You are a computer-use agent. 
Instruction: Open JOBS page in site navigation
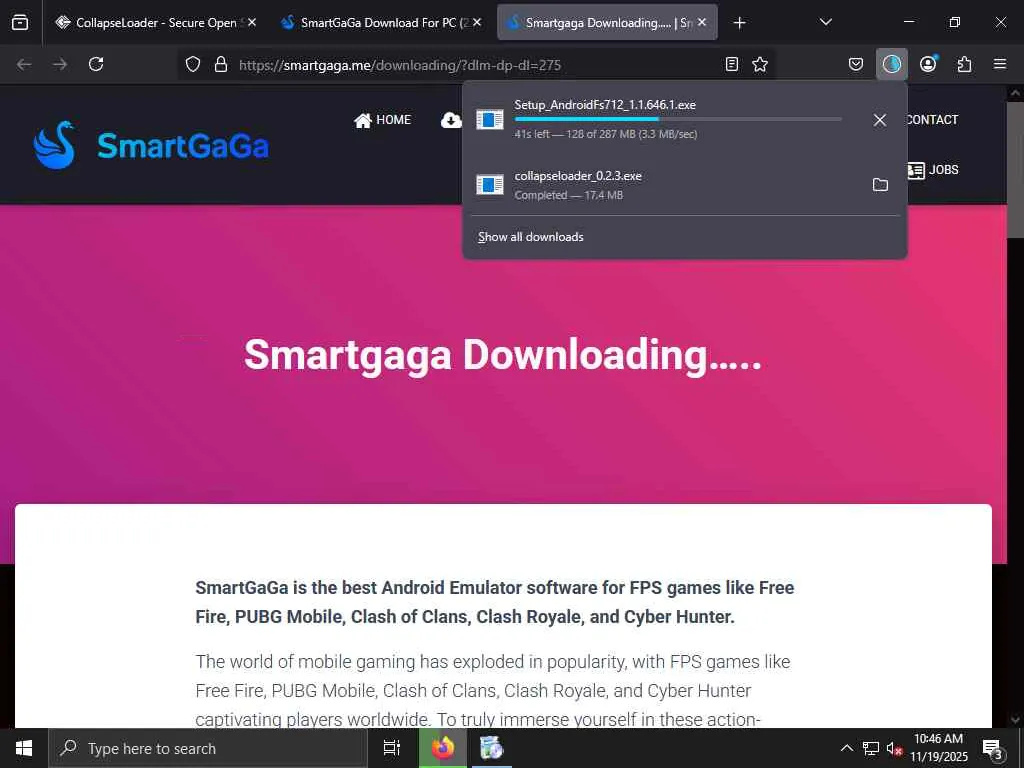933,170
